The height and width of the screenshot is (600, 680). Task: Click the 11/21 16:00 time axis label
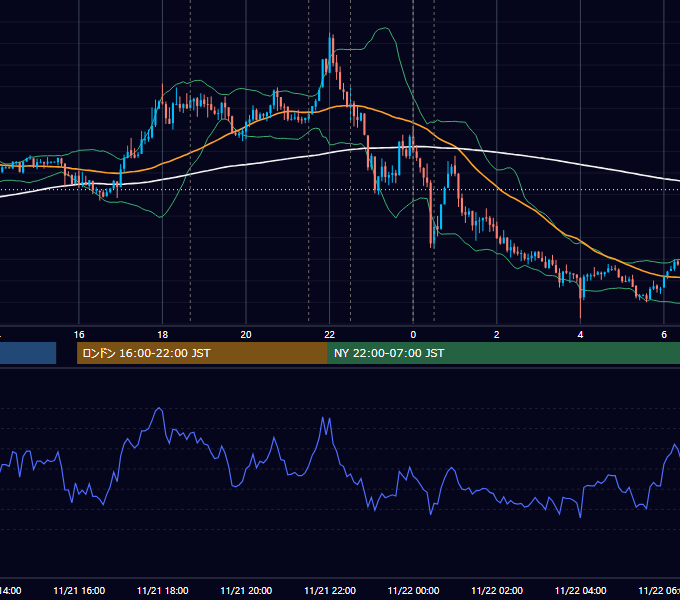(79, 591)
